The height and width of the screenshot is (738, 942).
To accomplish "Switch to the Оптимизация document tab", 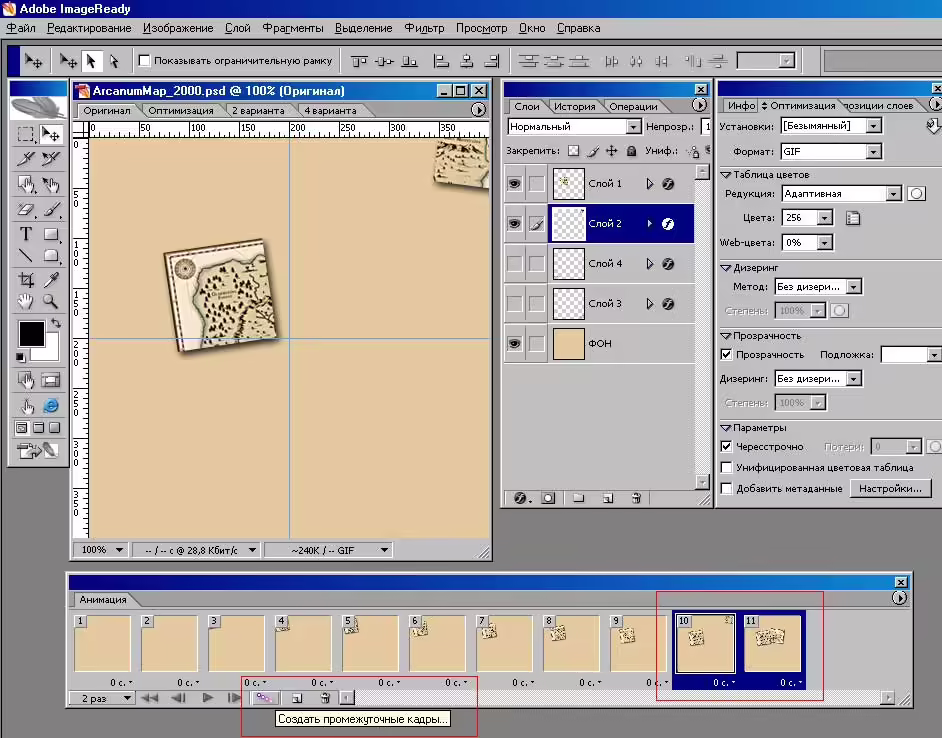I will (x=181, y=111).
